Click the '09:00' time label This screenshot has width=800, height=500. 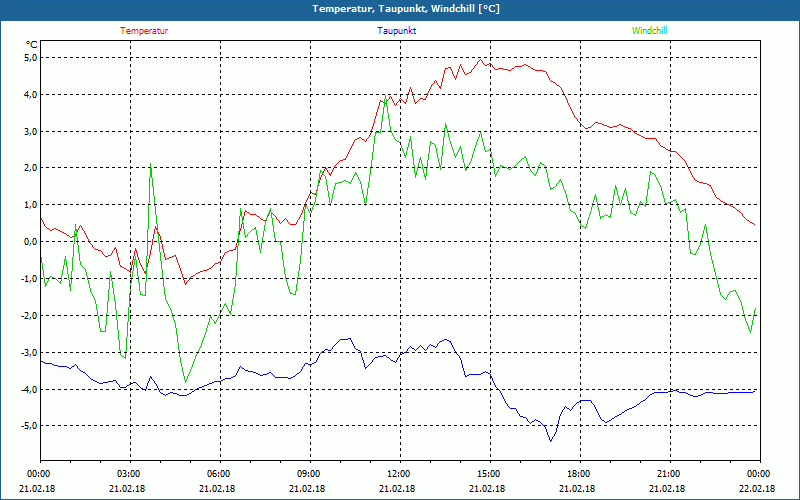coord(308,474)
